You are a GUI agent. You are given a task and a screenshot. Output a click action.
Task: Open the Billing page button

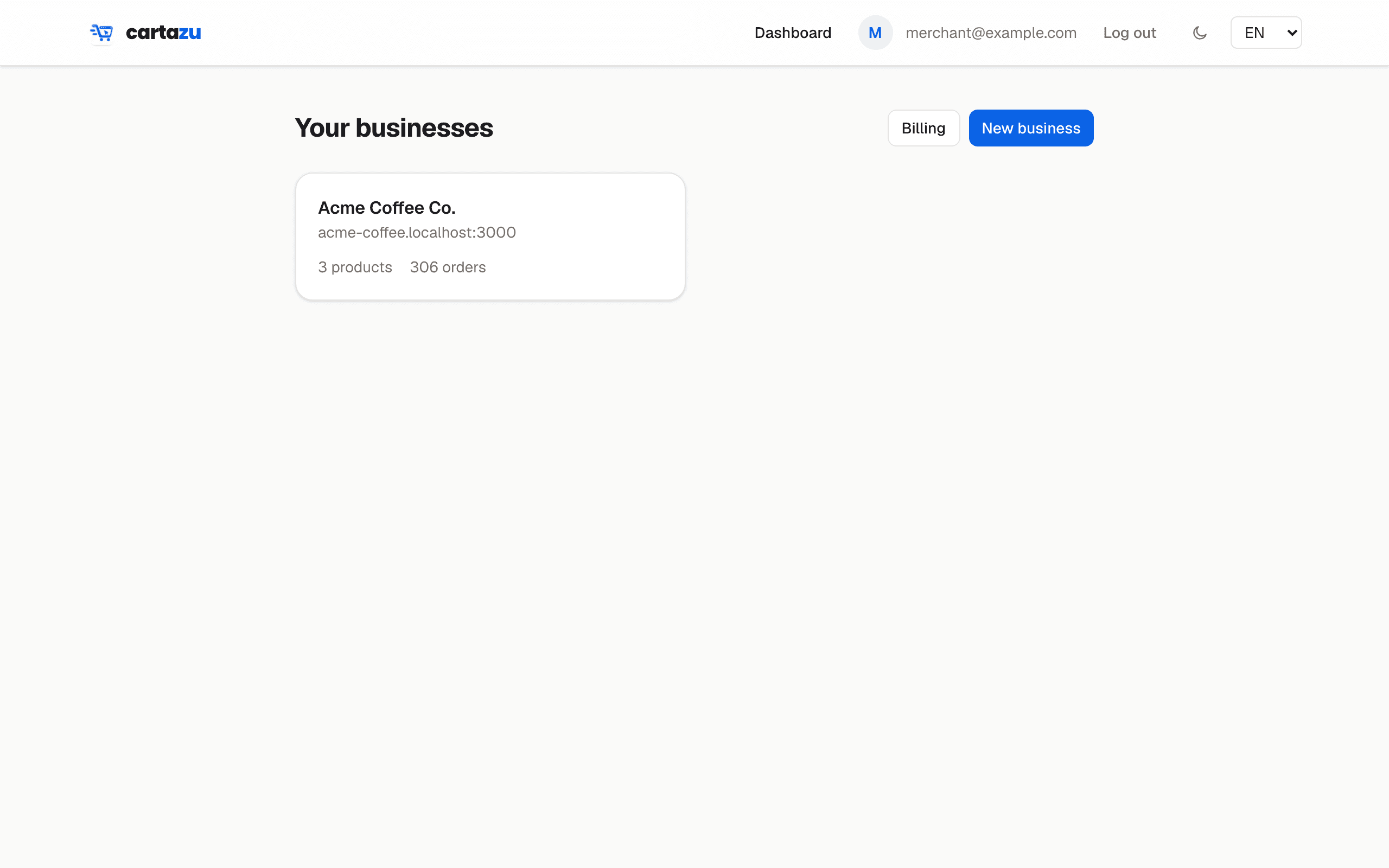tap(923, 128)
